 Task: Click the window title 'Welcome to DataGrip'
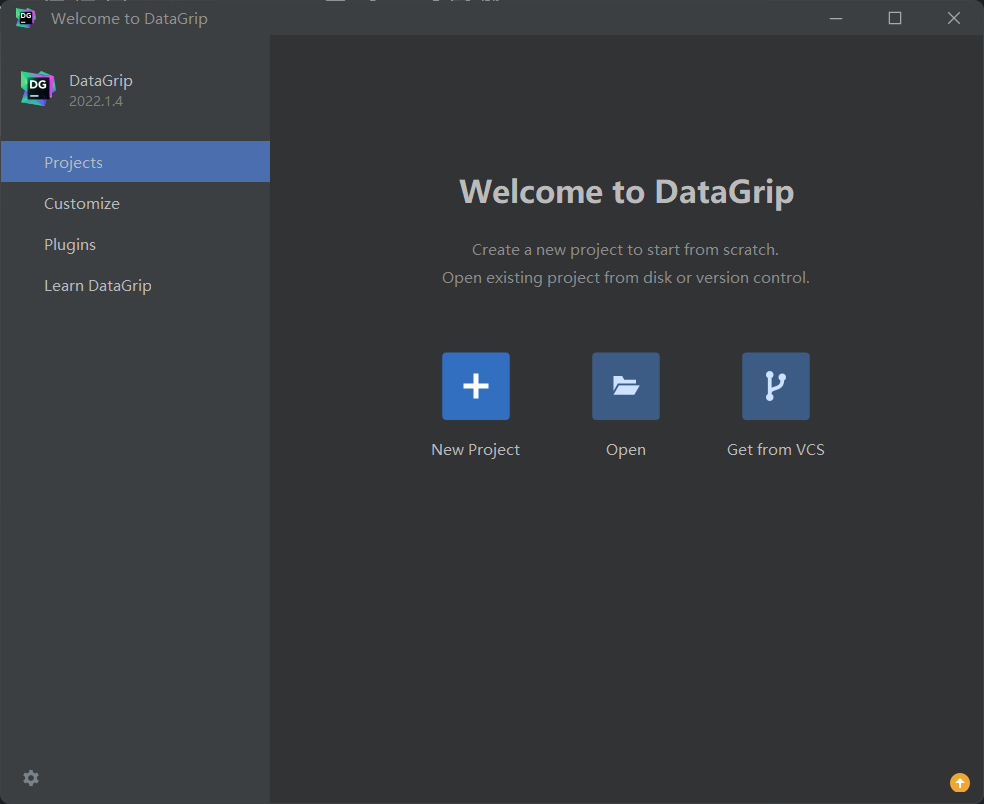coord(129,19)
